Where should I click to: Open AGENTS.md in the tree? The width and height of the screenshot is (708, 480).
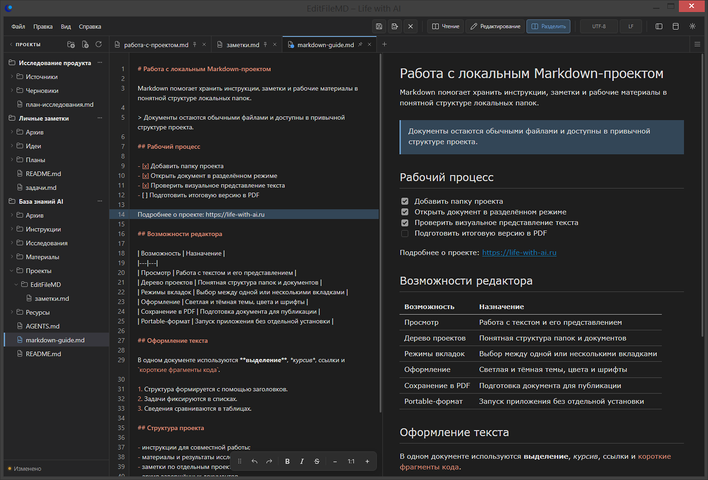(42, 326)
